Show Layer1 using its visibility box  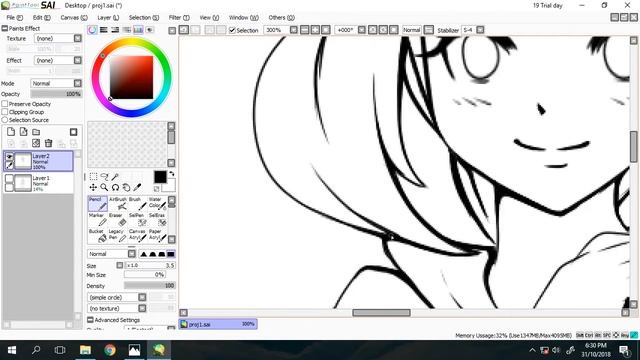pyautogui.click(x=9, y=179)
